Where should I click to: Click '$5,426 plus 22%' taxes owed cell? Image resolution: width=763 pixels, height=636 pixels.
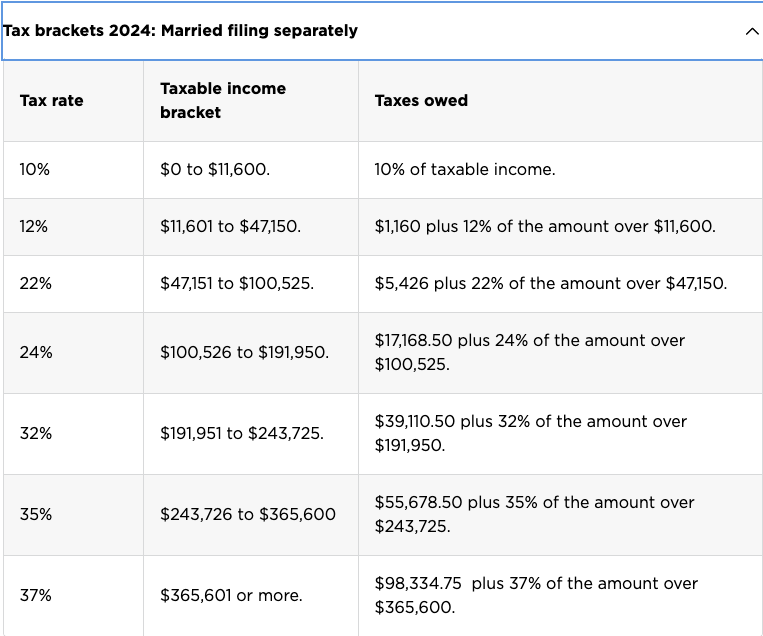pyautogui.click(x=561, y=284)
